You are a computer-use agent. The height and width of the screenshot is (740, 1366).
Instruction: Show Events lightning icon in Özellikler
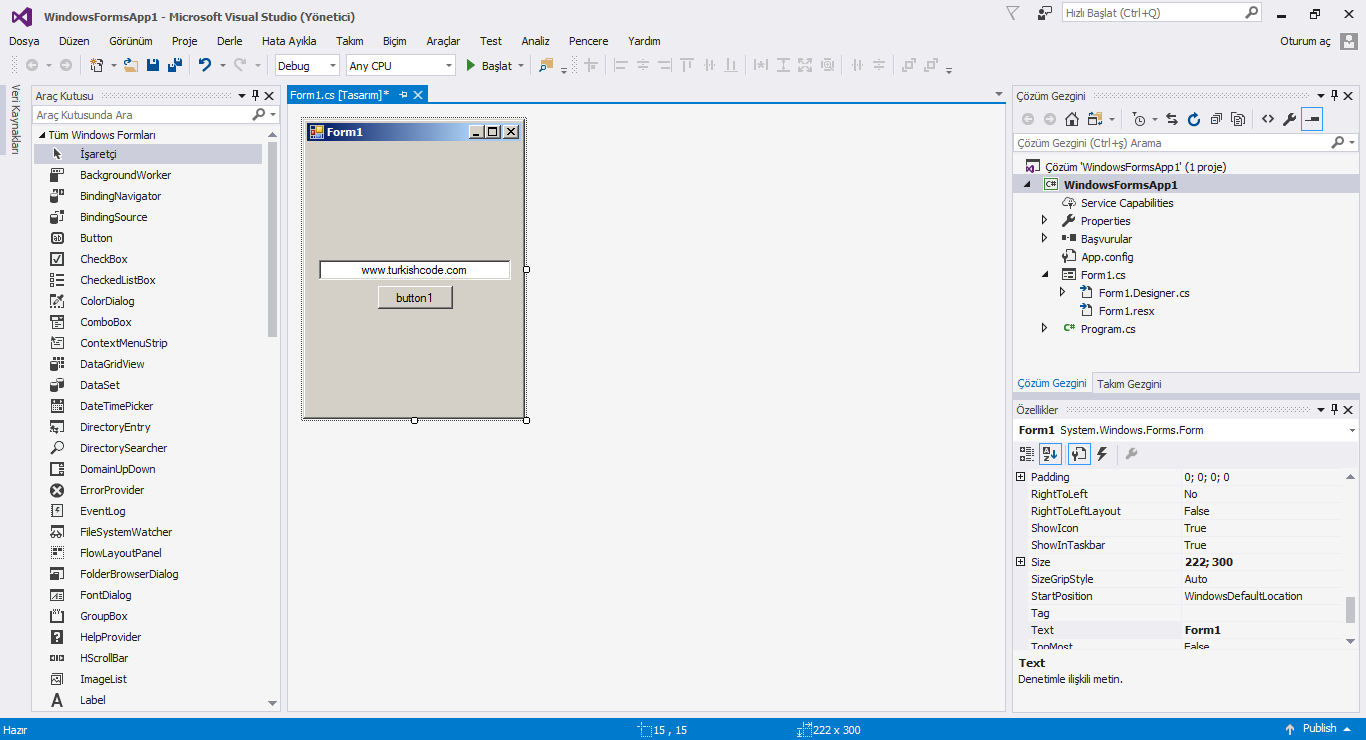pos(1102,454)
